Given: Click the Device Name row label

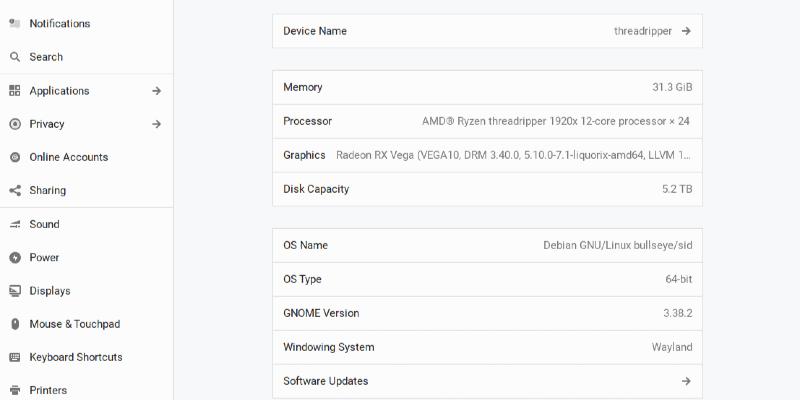Looking at the screenshot, I should 315,31.
